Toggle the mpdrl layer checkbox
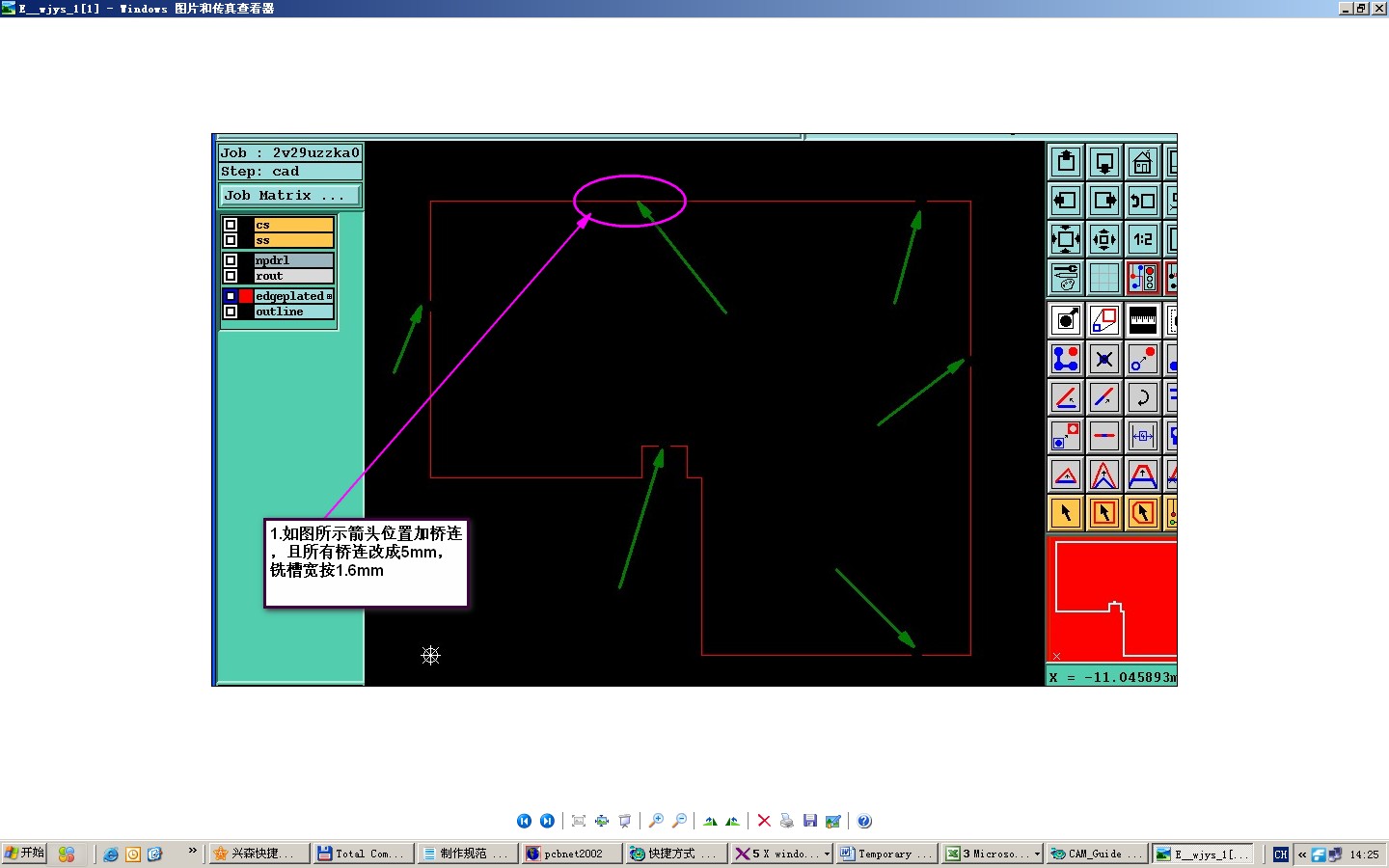 [x=231, y=260]
